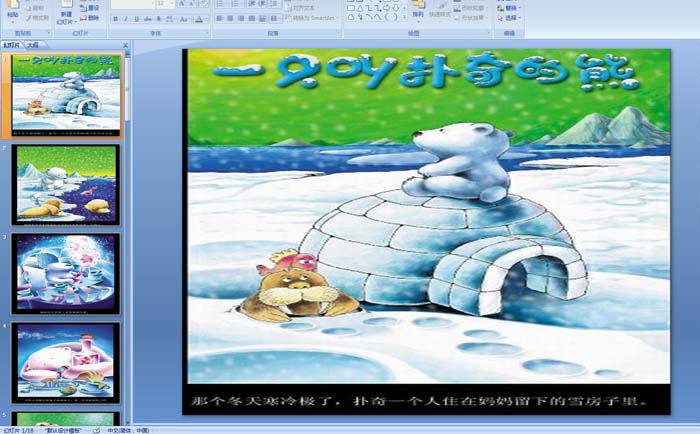Select the Triangle shape in gallery
The image size is (700, 434).
[x=360, y=8]
